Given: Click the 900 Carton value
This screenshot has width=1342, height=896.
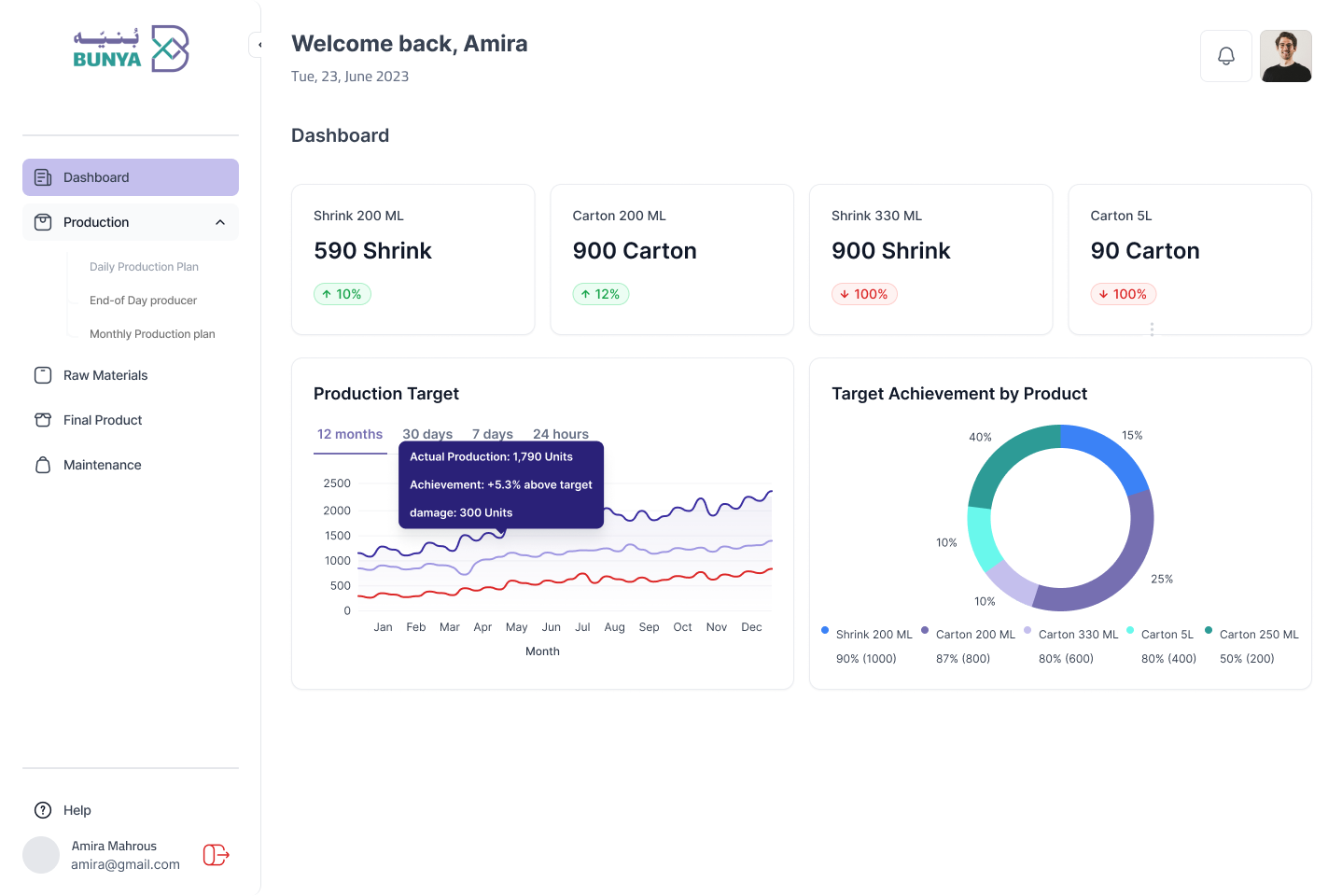Looking at the screenshot, I should click(635, 251).
